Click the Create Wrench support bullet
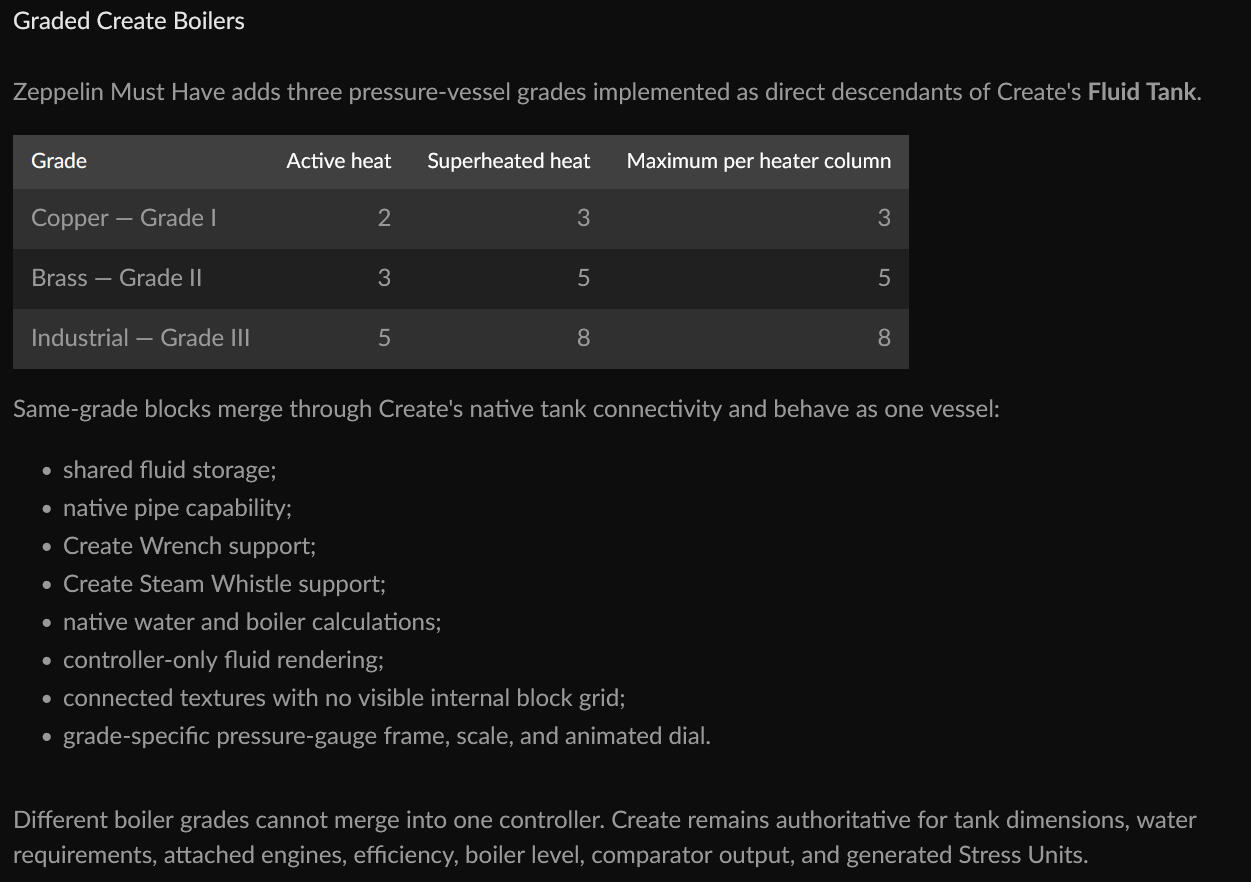The image size is (1251, 882). click(x=189, y=546)
